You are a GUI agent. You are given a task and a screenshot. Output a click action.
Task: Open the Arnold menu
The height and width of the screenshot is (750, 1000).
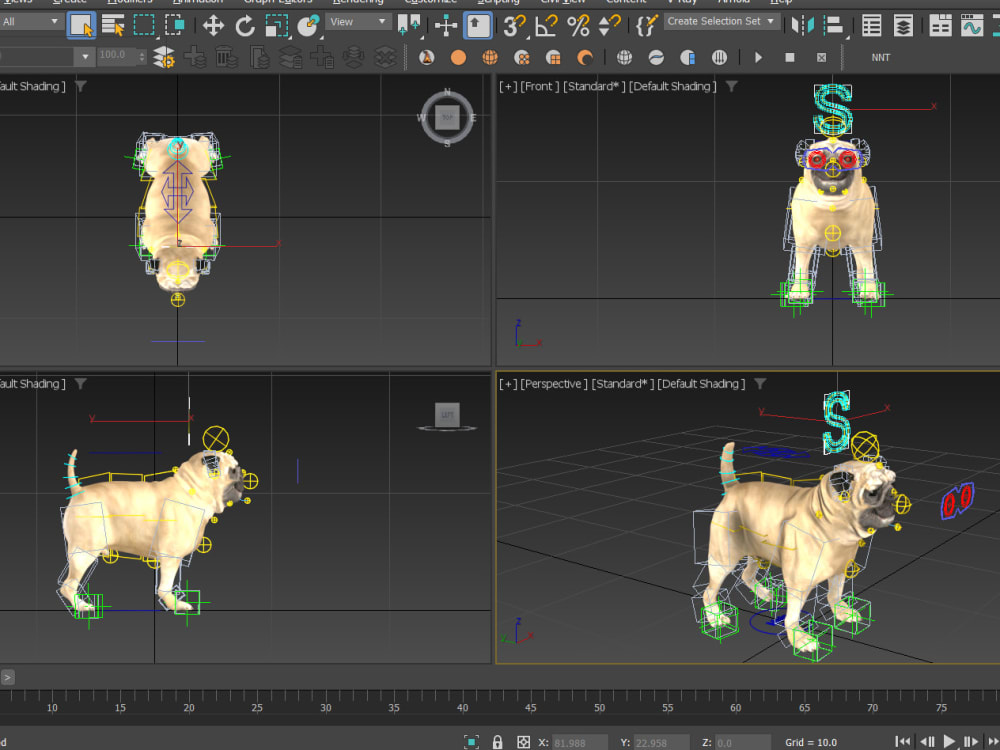pyautogui.click(x=733, y=2)
